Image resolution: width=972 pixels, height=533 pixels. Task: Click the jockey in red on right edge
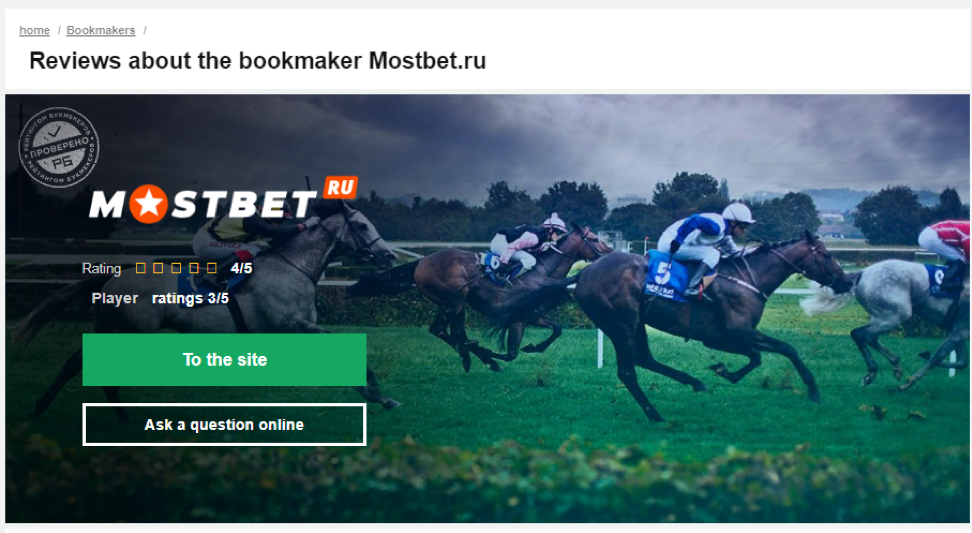tap(945, 243)
